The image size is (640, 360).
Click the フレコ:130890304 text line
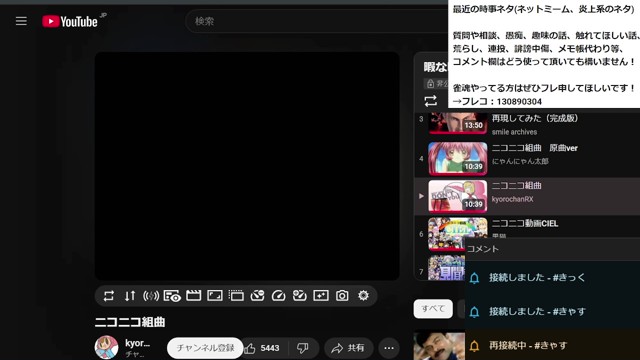[497, 102]
